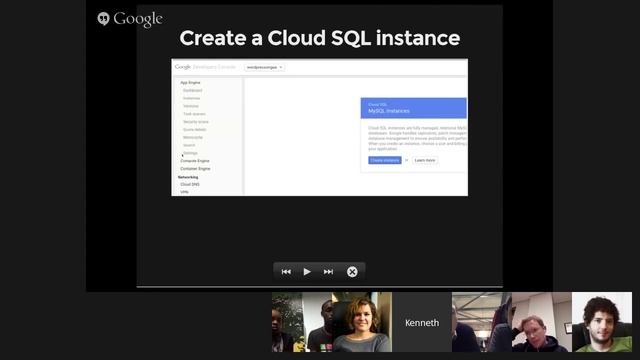Select Memcache under App Engine
The width and height of the screenshot is (640, 360).
point(193,137)
